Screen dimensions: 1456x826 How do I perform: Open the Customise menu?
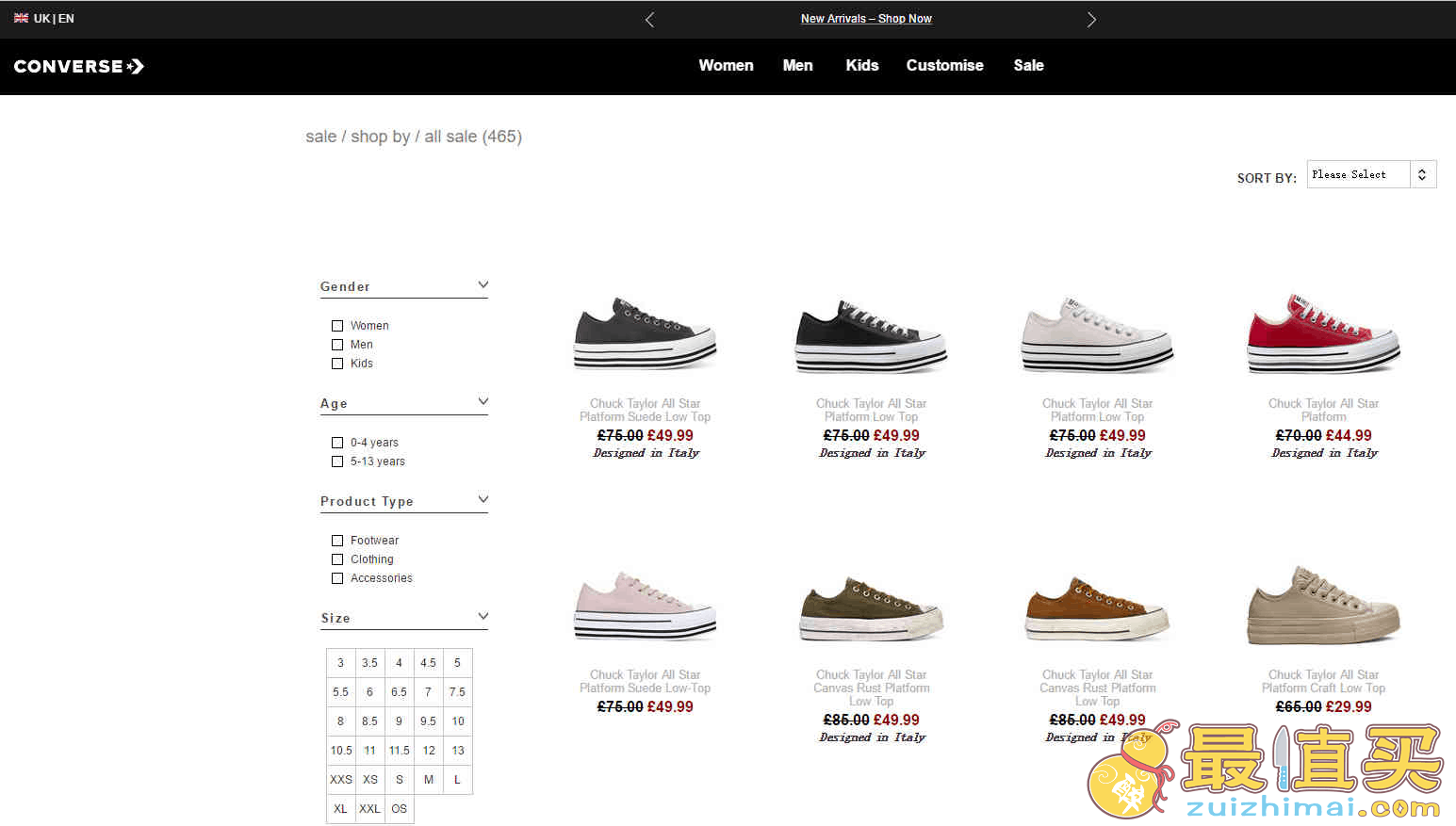click(x=944, y=65)
